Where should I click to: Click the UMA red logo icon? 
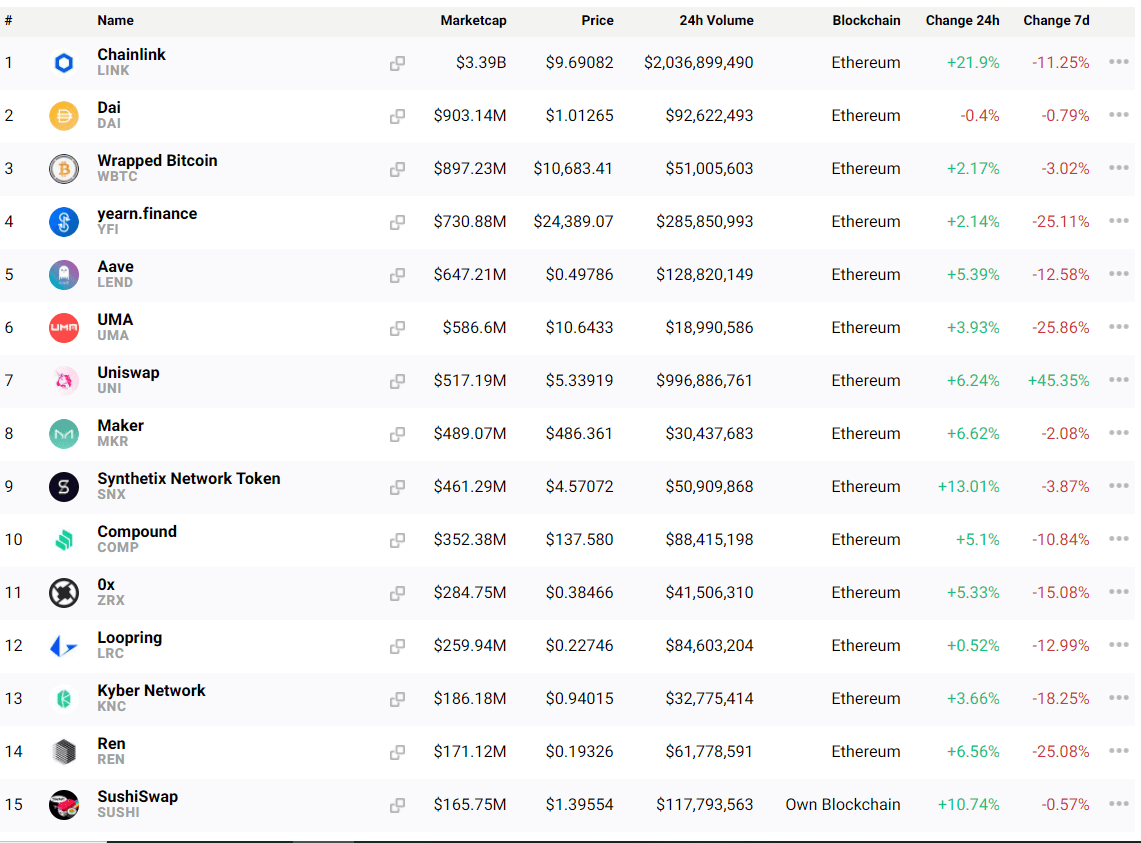(64, 328)
